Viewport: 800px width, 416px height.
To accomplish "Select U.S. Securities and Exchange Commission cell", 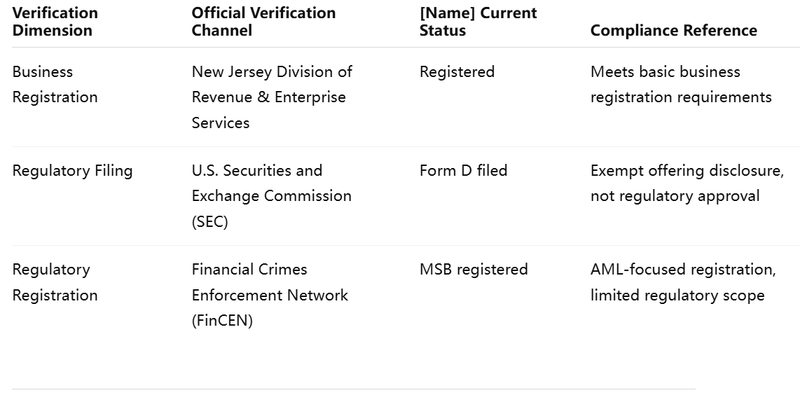I will coord(271,196).
